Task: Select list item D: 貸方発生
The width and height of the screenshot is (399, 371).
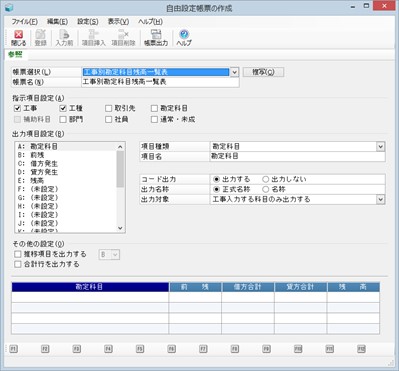Action: 66,172
